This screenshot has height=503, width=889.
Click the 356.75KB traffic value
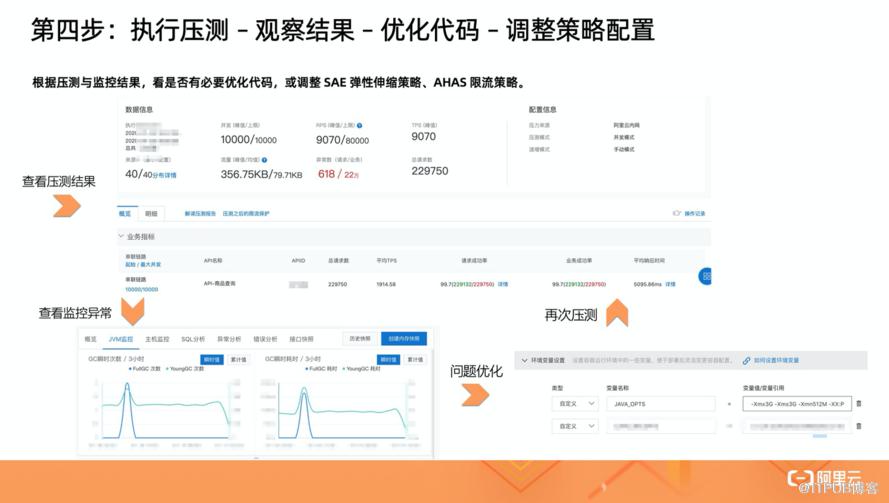pos(245,174)
